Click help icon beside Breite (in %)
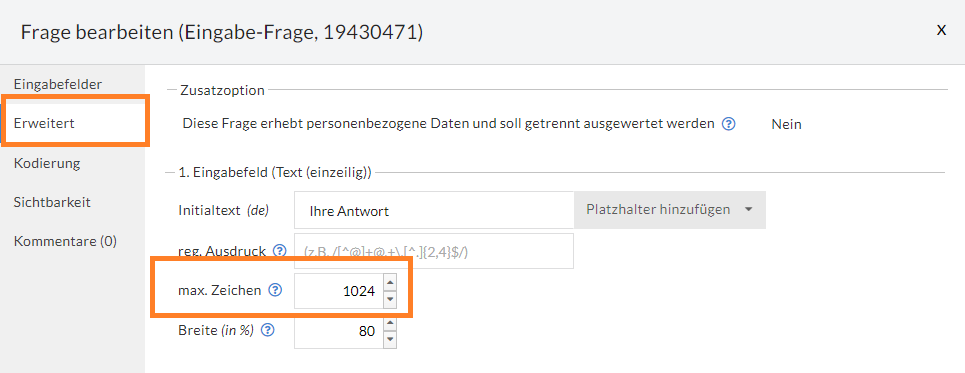 tap(267, 331)
